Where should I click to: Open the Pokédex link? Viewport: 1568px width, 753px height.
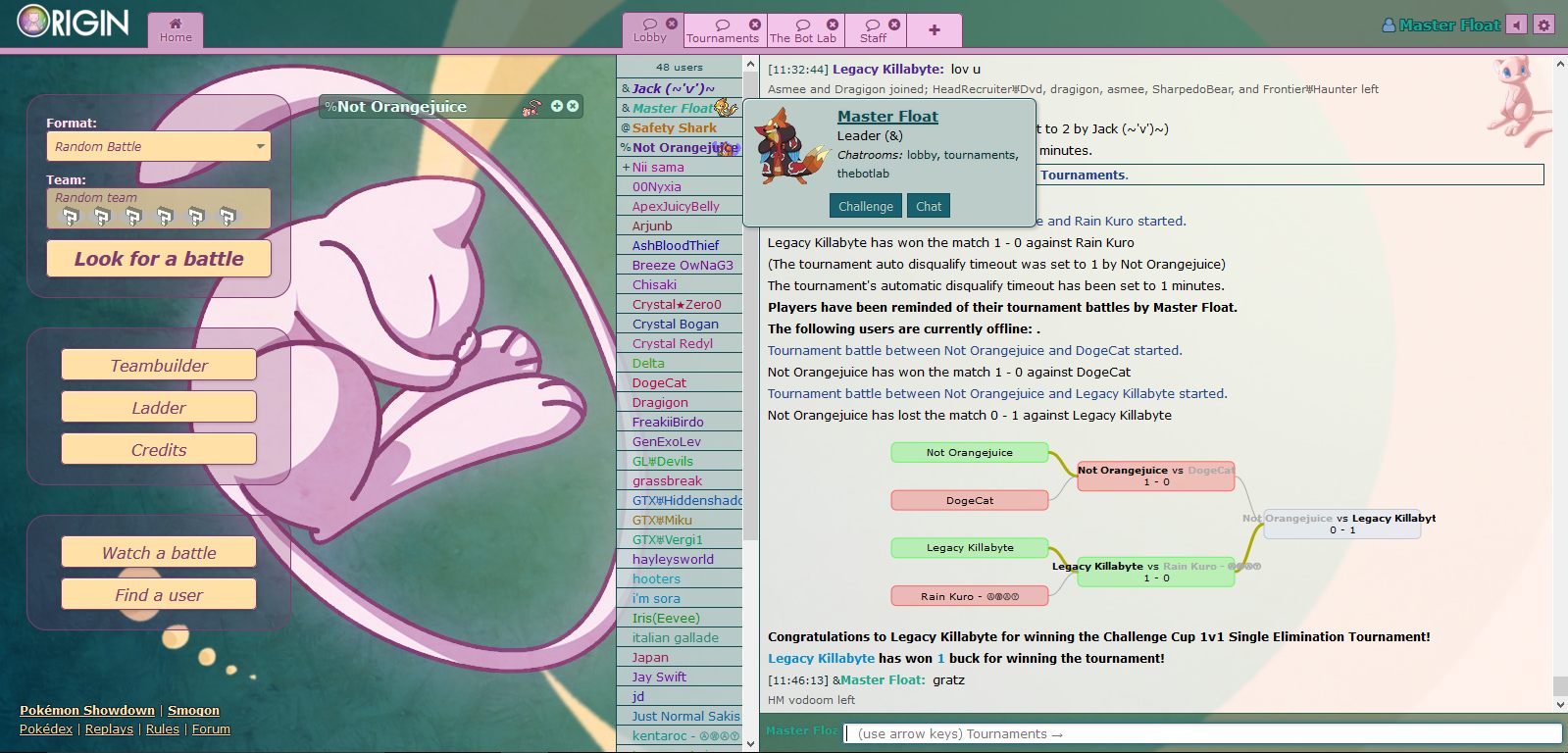[46, 728]
